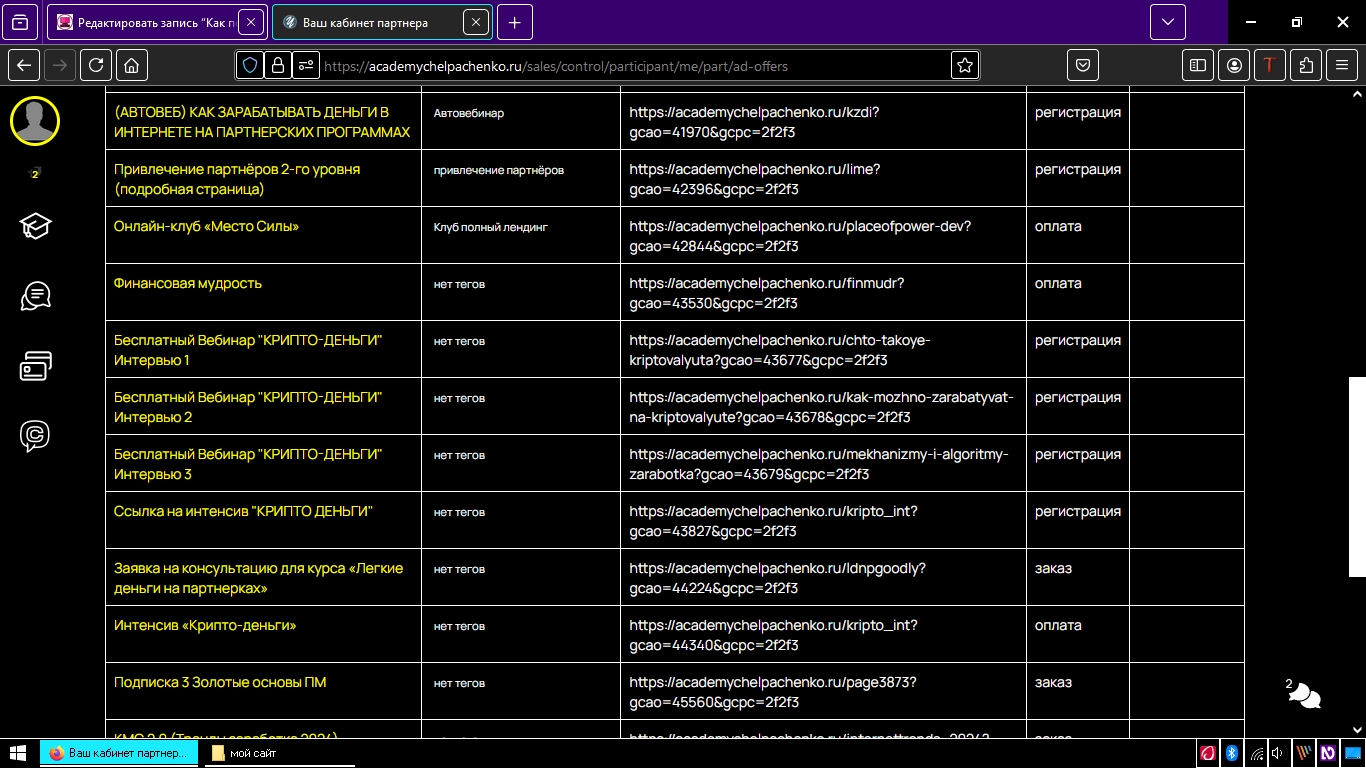Open the Firefox account menu

(1235, 65)
